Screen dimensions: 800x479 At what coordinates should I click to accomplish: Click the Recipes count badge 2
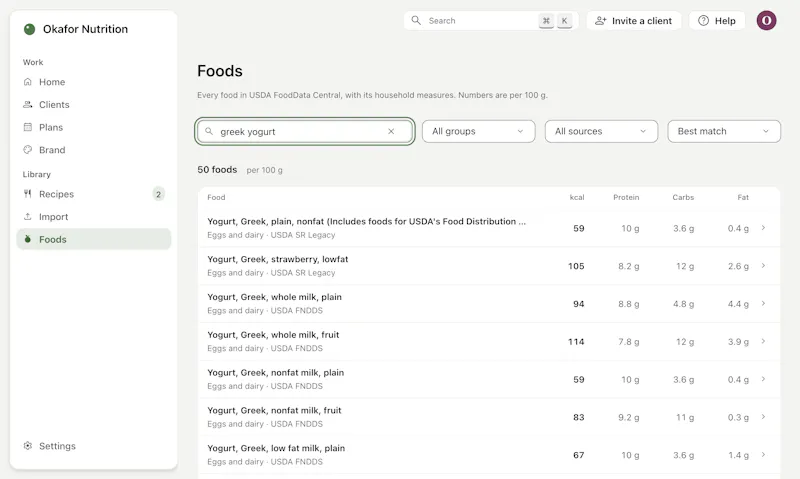159,194
